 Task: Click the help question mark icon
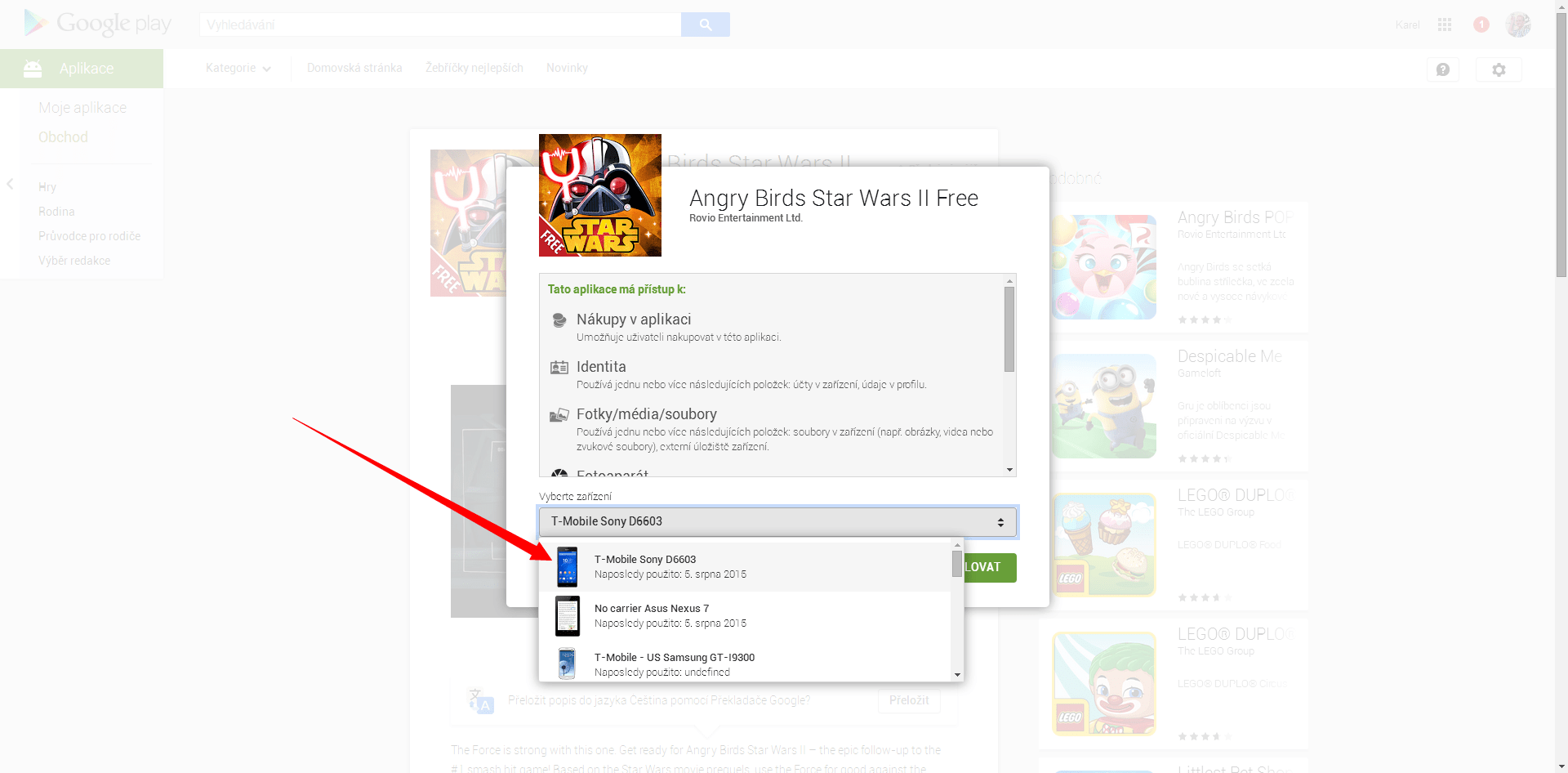(x=1443, y=69)
